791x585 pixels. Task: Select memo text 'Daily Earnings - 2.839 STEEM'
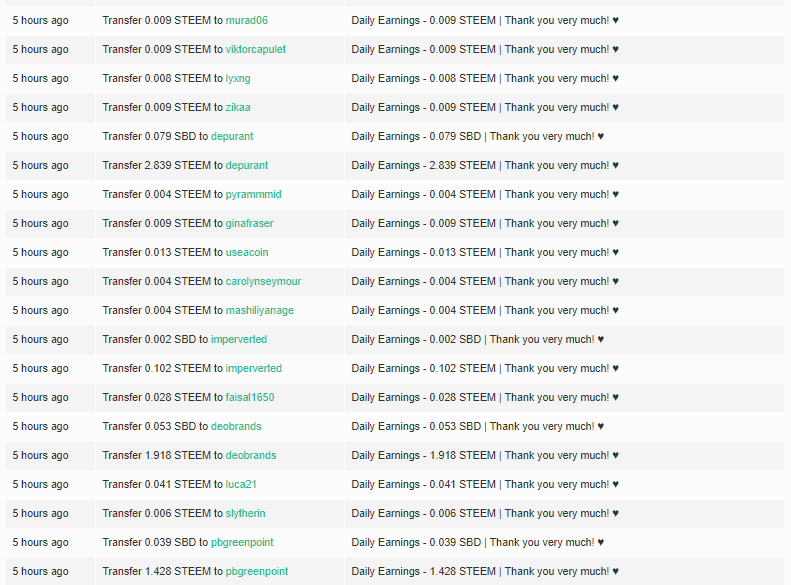(424, 165)
